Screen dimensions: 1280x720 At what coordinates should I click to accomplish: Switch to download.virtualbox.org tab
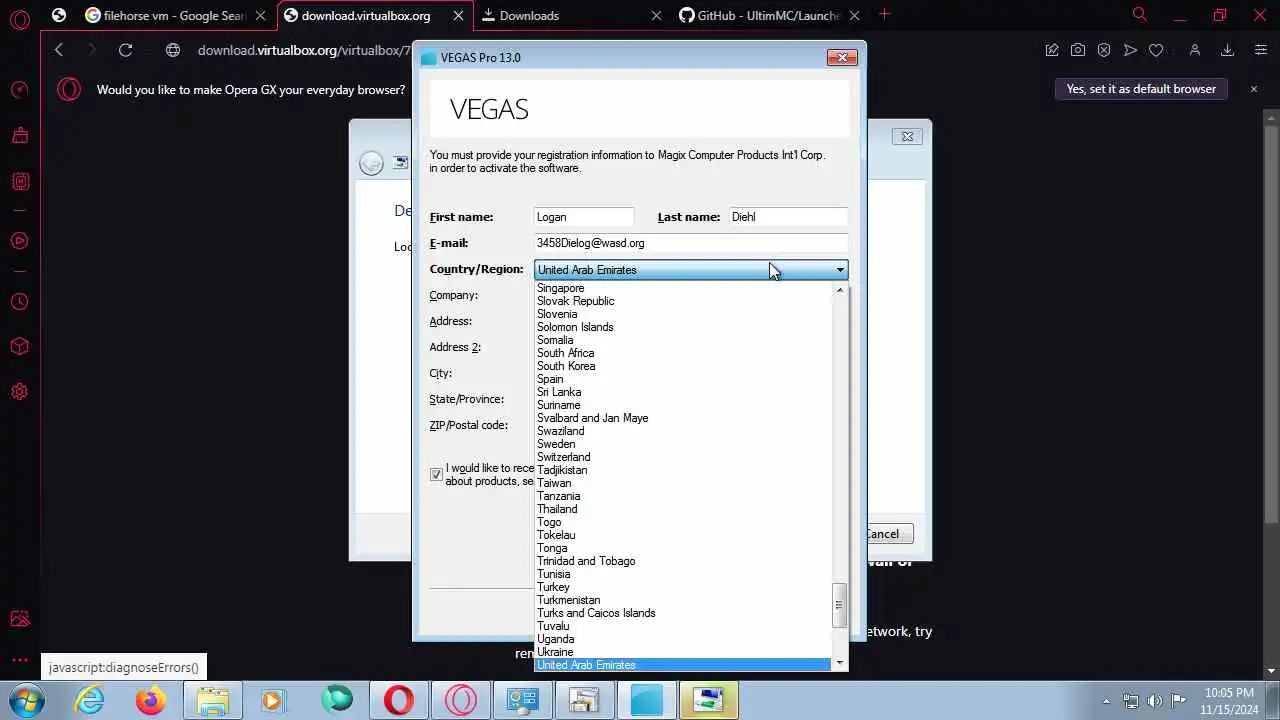373,15
